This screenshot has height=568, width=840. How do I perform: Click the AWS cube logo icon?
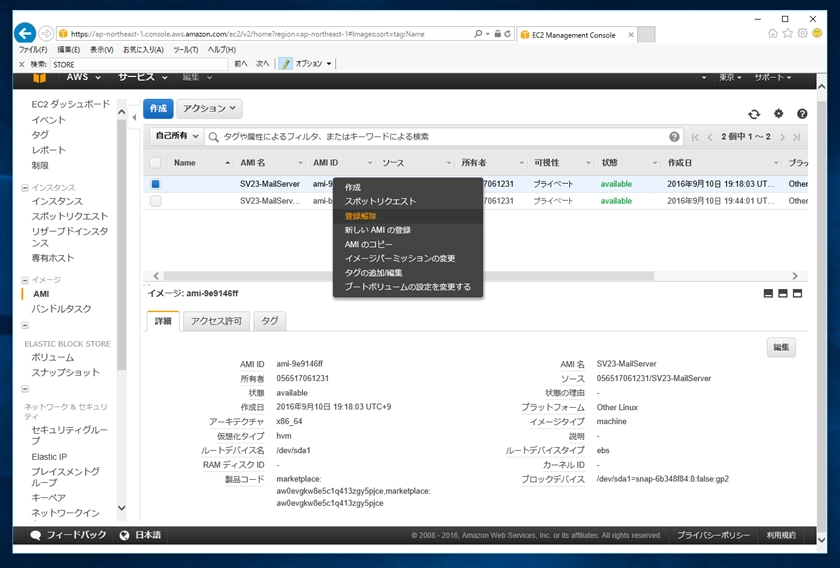pos(39,78)
